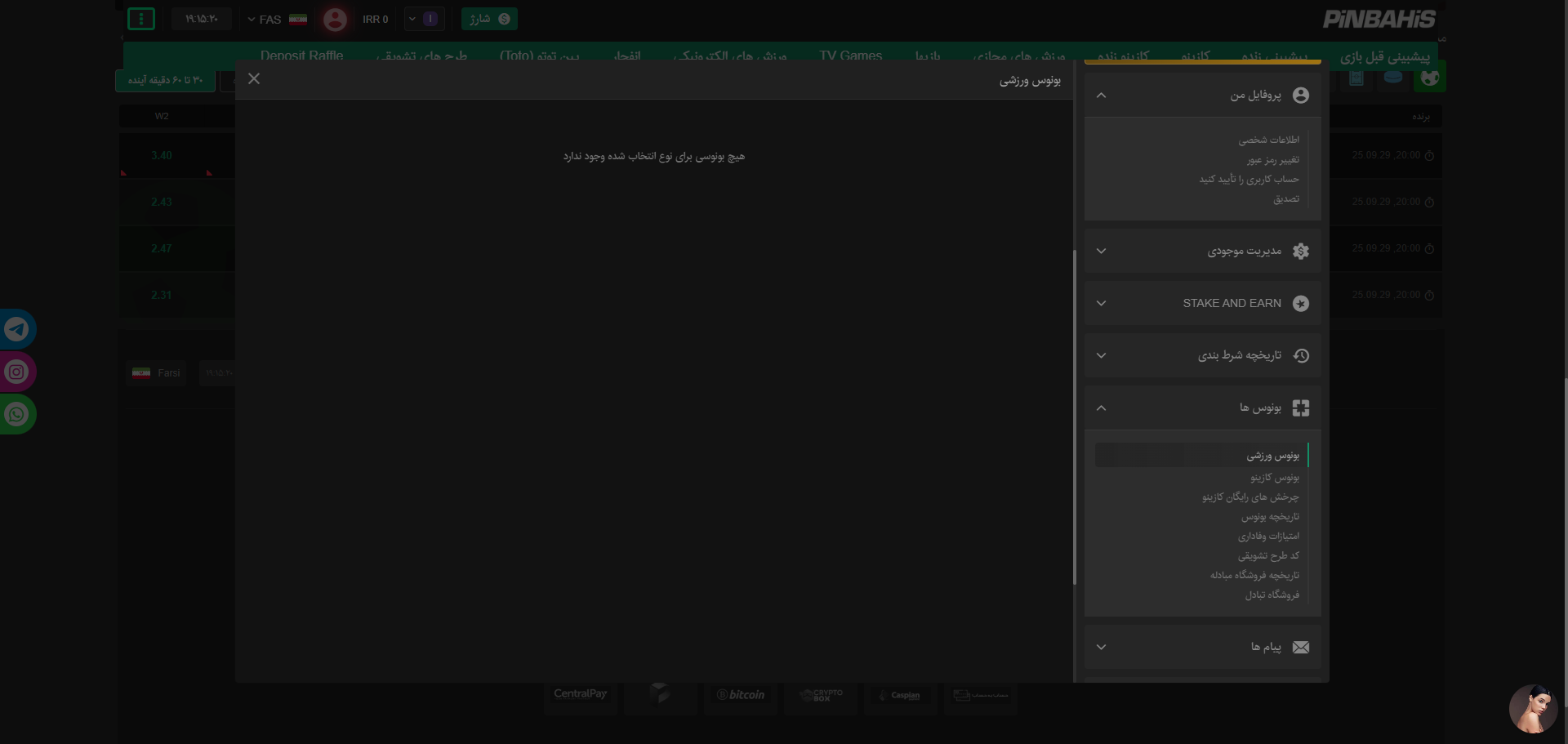Click the modal vertical scrollbar

click(x=1075, y=417)
